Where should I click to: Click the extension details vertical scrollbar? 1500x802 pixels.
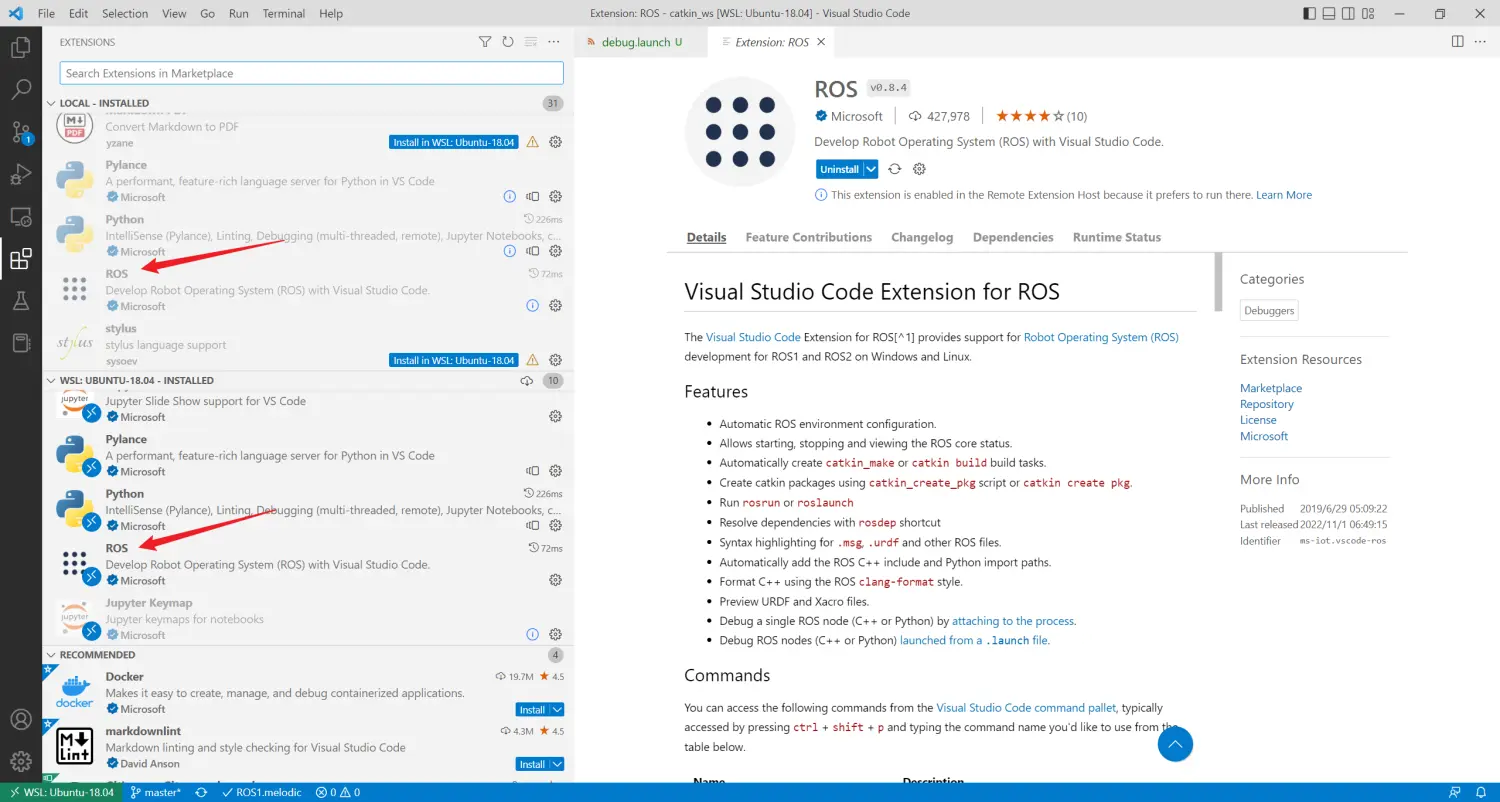tap(1218, 282)
